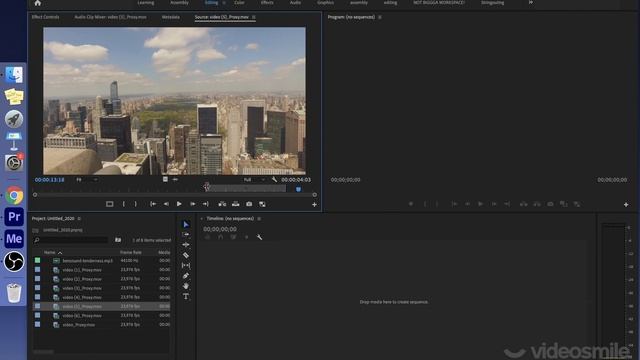Click blue marker on Source time ruler
Image resolution: width=640 pixels, height=360 pixels.
click(x=298, y=189)
